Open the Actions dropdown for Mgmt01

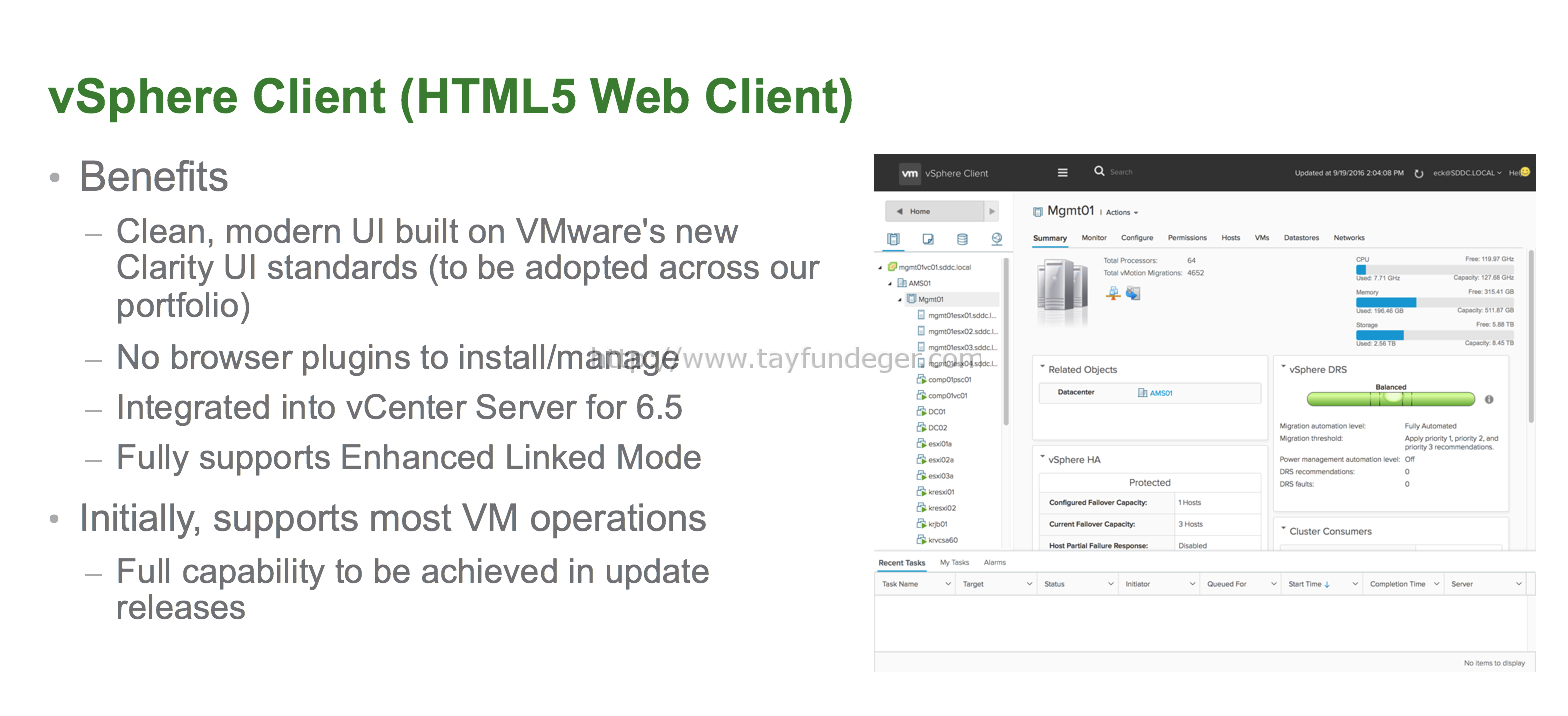(x=1121, y=212)
